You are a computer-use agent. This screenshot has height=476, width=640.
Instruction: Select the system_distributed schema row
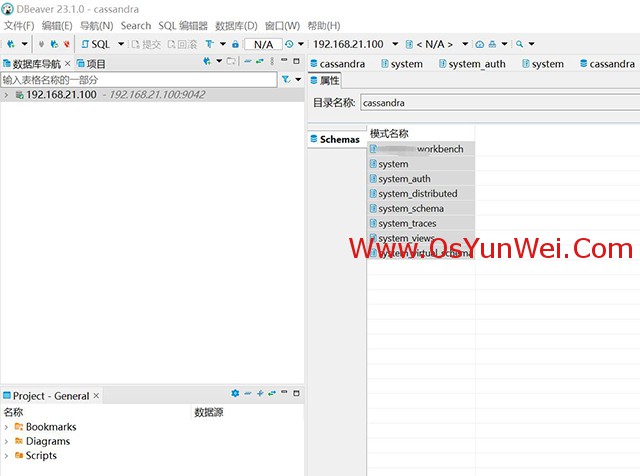pyautogui.click(x=421, y=194)
